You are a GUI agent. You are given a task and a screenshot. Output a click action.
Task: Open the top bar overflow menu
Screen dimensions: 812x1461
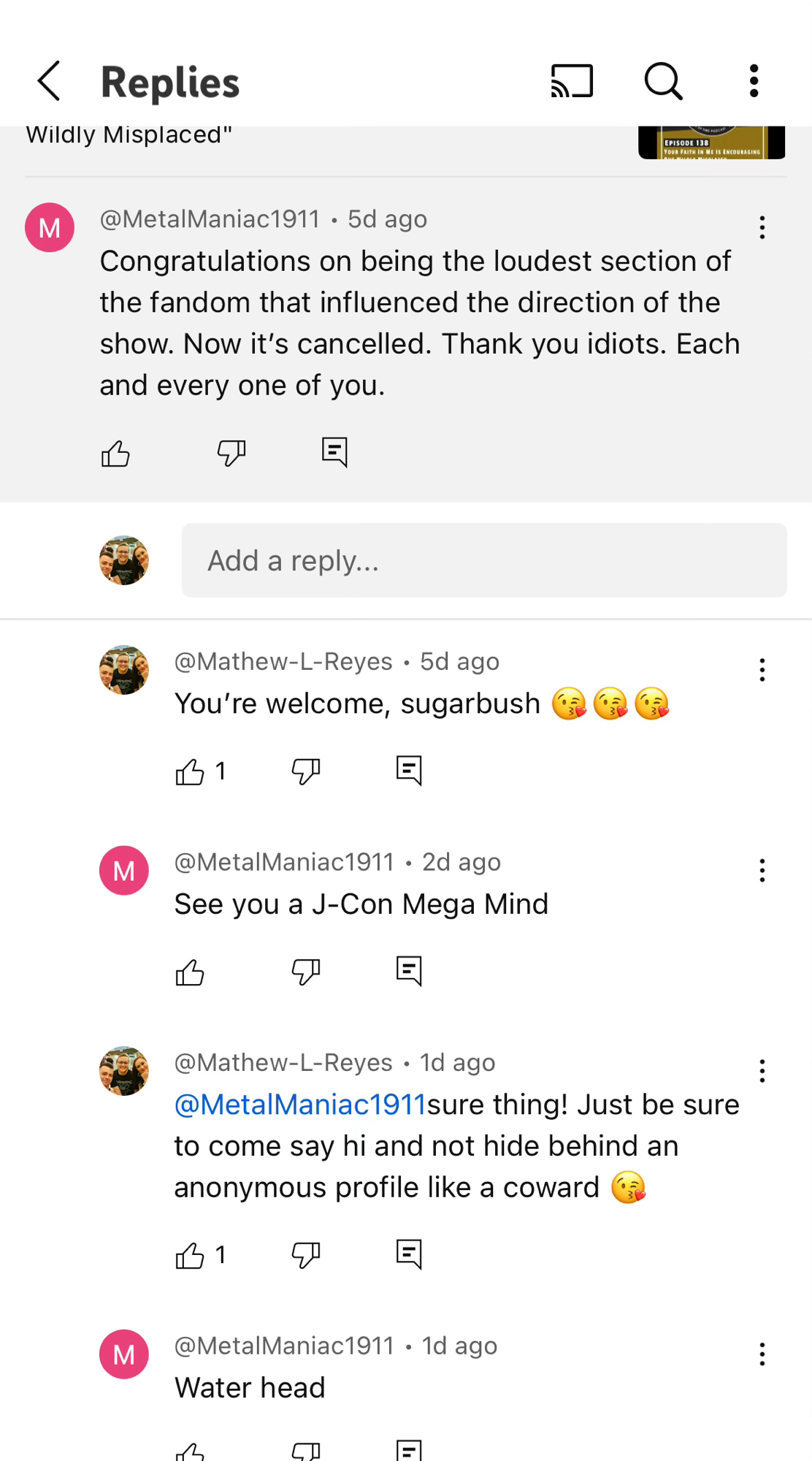[x=754, y=80]
